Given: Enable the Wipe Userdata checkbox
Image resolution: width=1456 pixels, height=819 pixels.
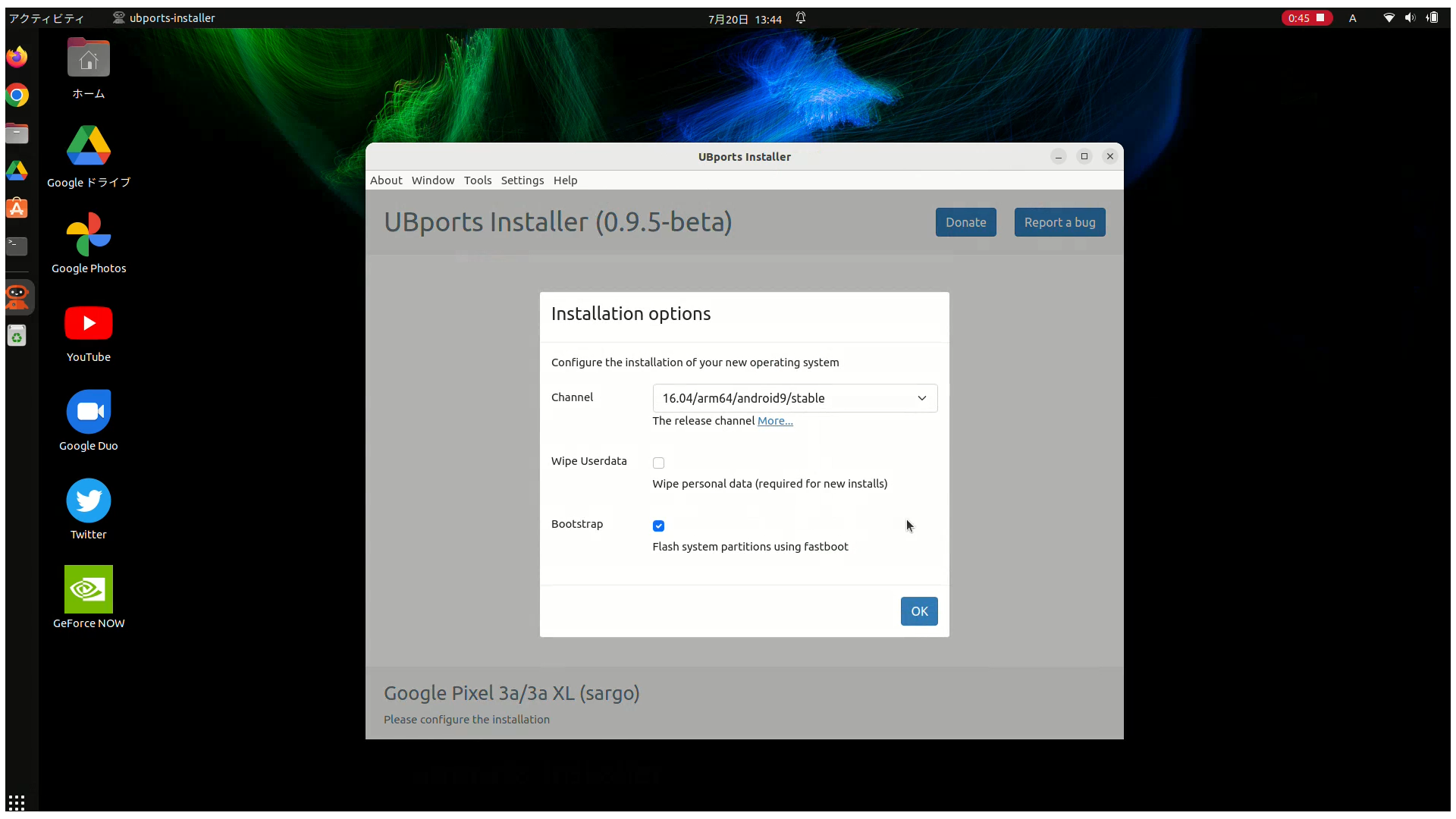Looking at the screenshot, I should point(658,463).
